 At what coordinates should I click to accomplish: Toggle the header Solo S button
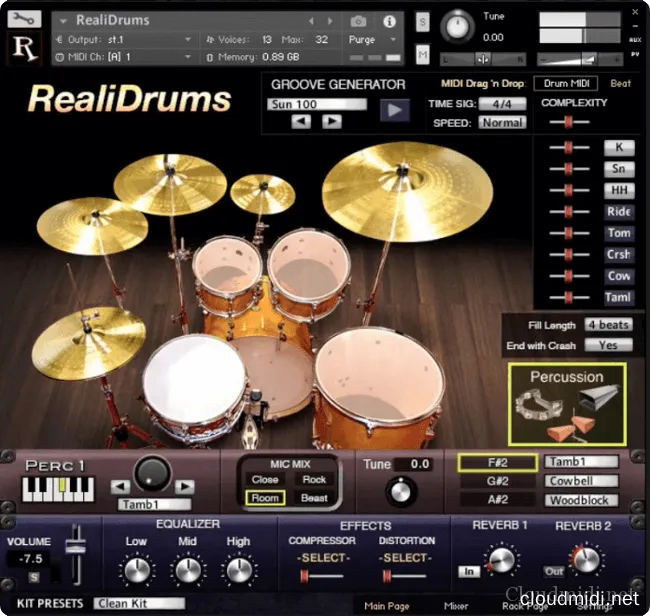coord(422,22)
